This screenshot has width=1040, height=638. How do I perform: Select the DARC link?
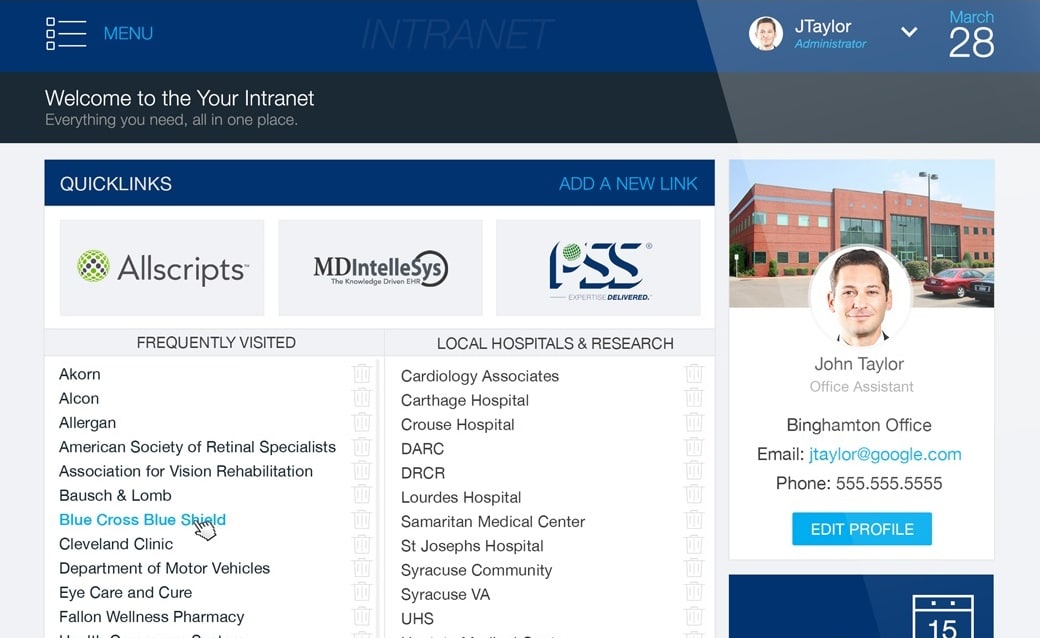[x=422, y=449]
